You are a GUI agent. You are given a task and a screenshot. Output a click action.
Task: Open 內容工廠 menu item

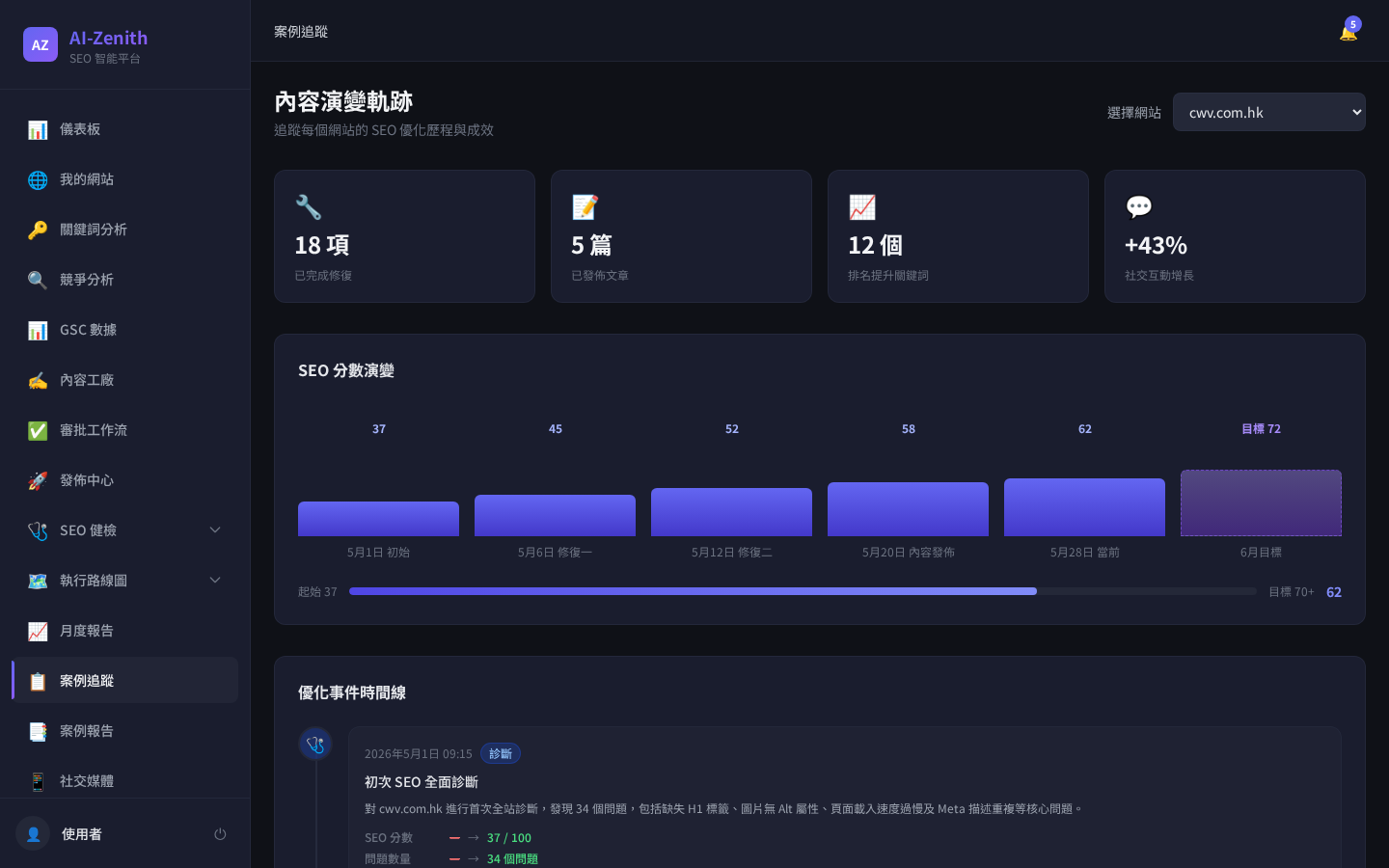[x=124, y=380]
